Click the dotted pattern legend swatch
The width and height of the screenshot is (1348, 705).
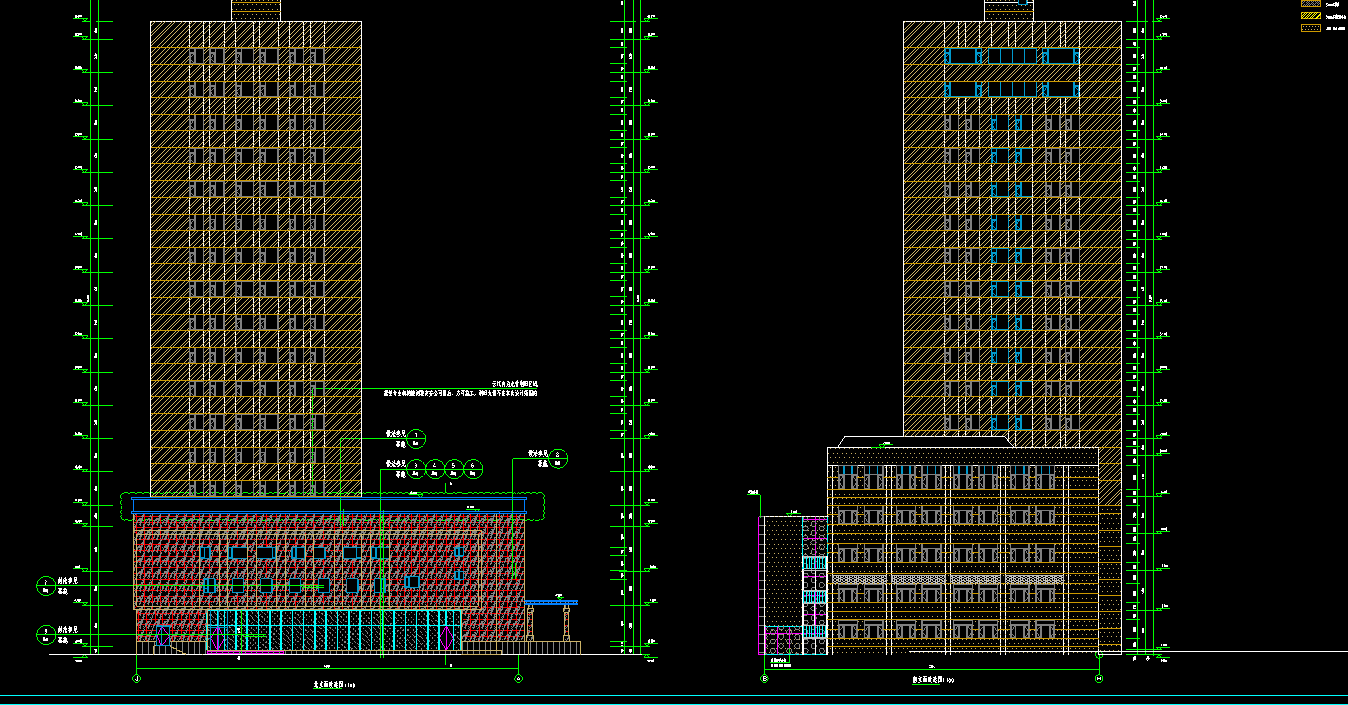[x=1310, y=28]
